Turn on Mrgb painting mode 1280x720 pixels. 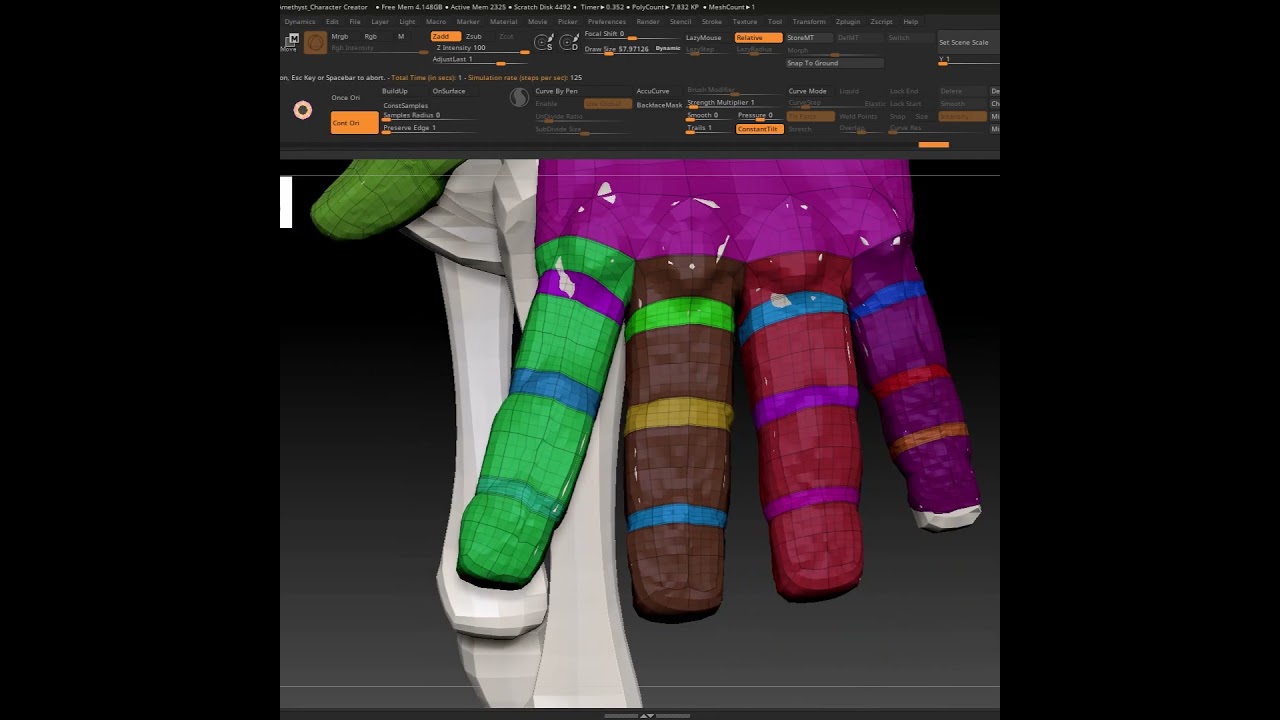340,37
